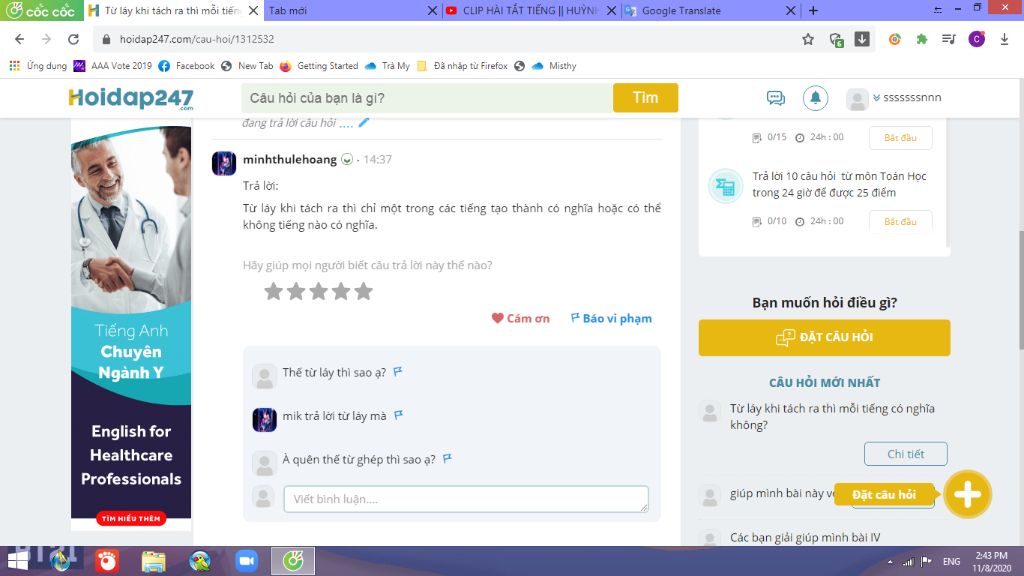
Task: Click minhthulehoang's avatar picture
Action: [224, 163]
